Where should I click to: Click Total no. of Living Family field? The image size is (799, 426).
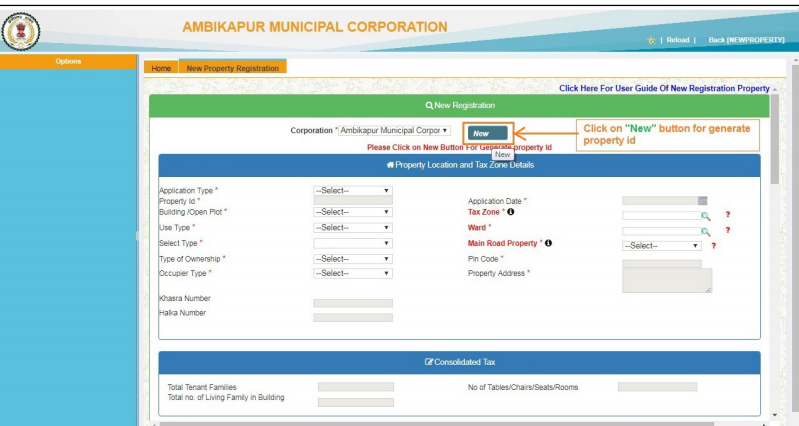pos(356,403)
